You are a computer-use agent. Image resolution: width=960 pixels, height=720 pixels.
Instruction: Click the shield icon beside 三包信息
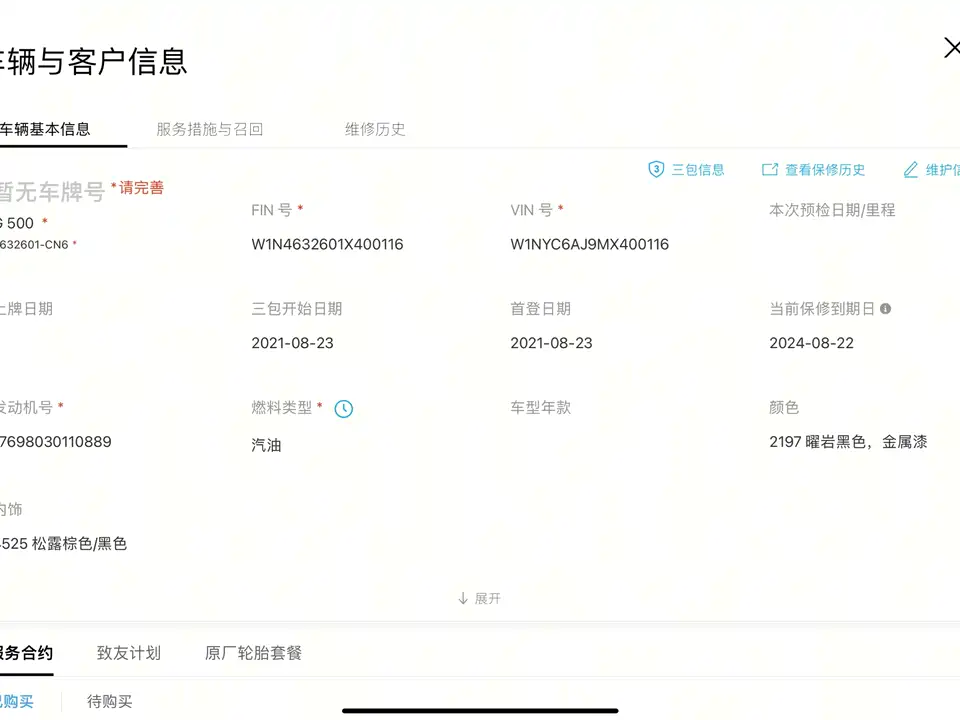656,170
